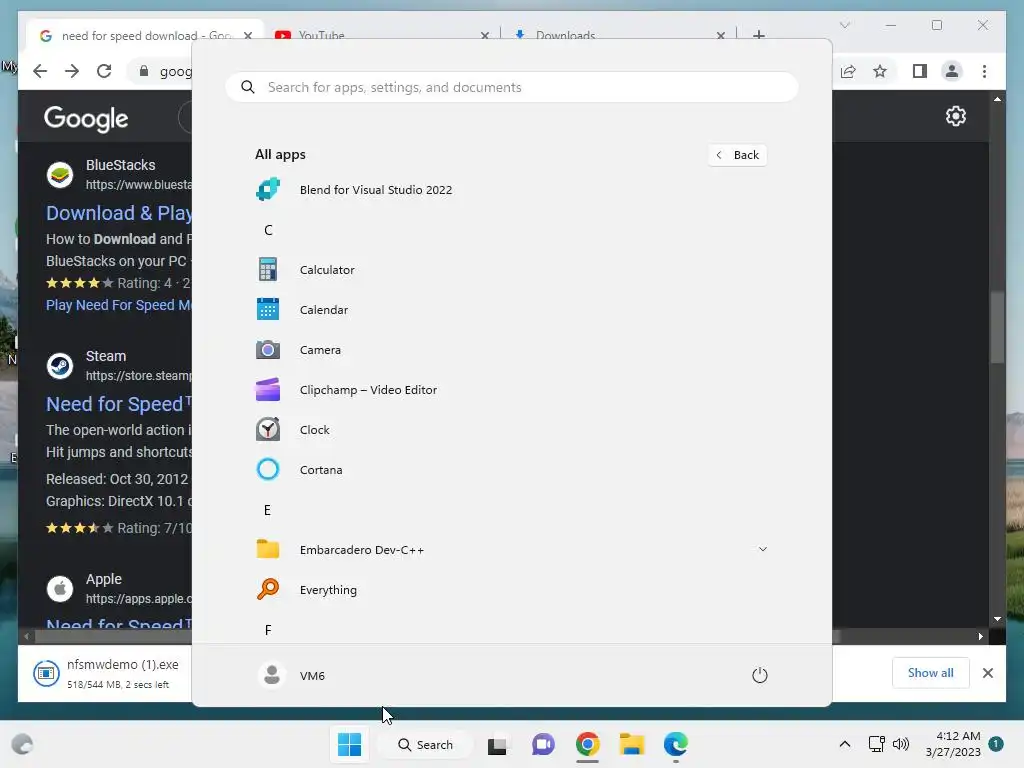Open the Chat app on taskbar

tap(543, 744)
